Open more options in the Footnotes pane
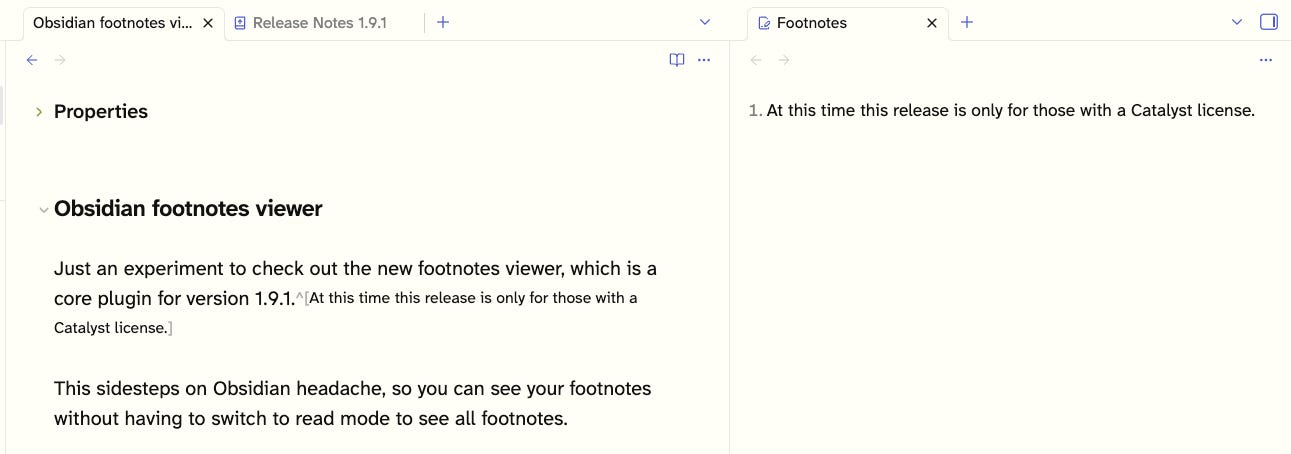The height and width of the screenshot is (454, 1291). tap(1266, 60)
